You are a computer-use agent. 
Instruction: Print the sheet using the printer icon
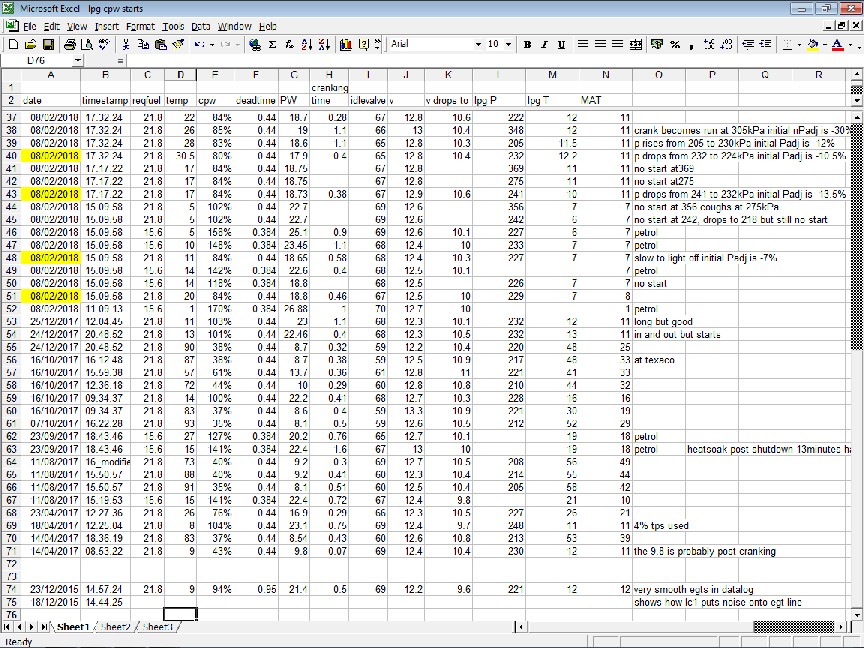click(x=69, y=45)
